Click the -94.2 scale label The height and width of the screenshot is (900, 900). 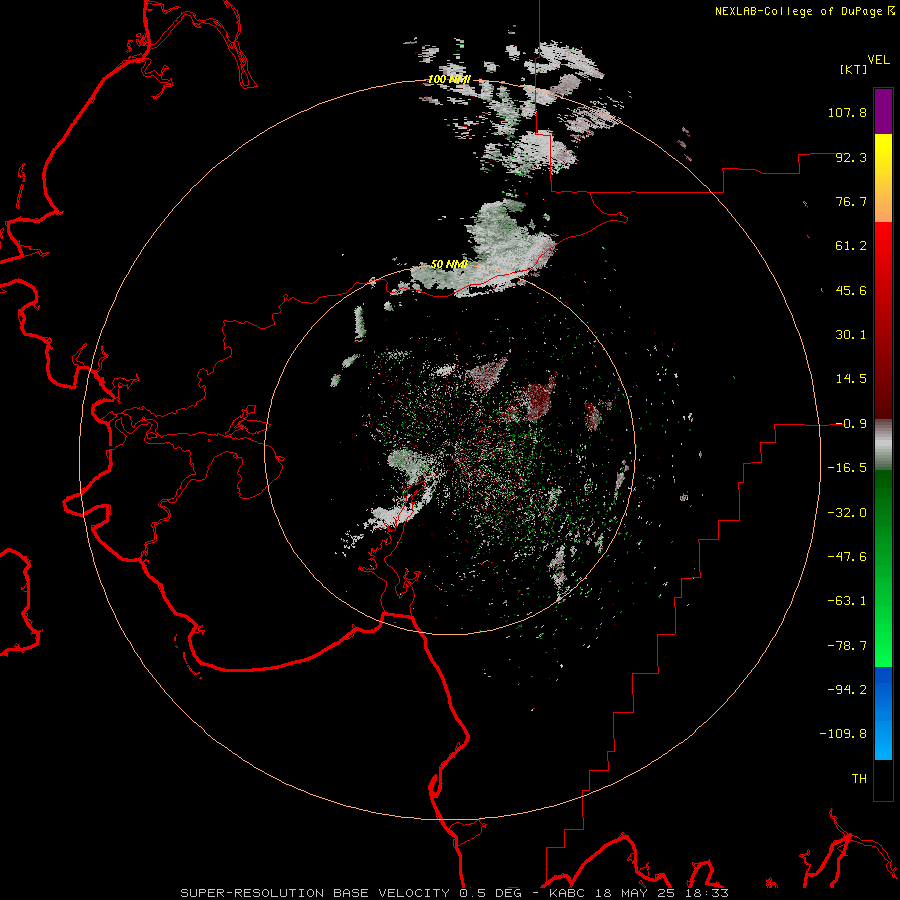(x=847, y=690)
